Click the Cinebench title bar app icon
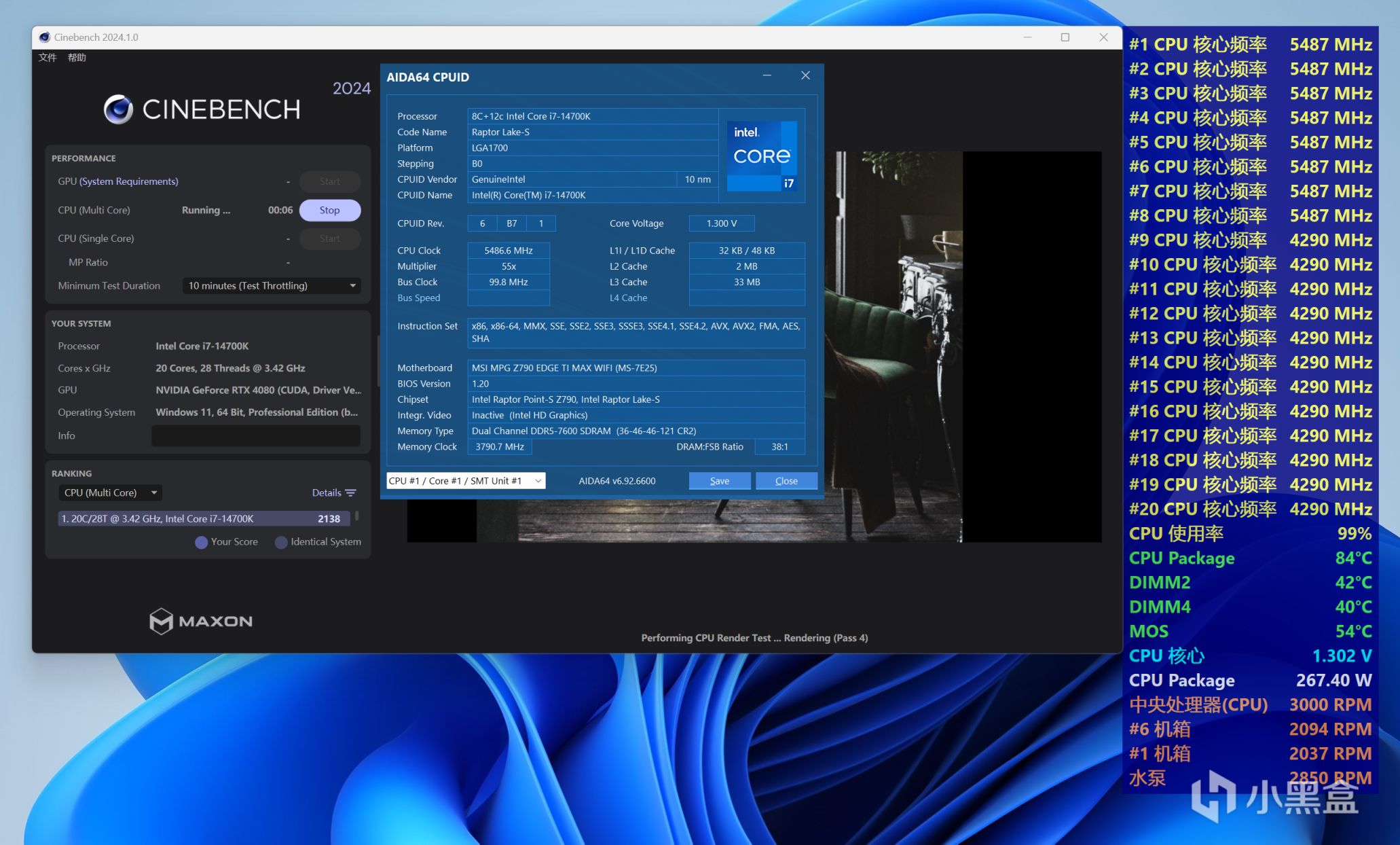1400x845 pixels. coord(45,37)
